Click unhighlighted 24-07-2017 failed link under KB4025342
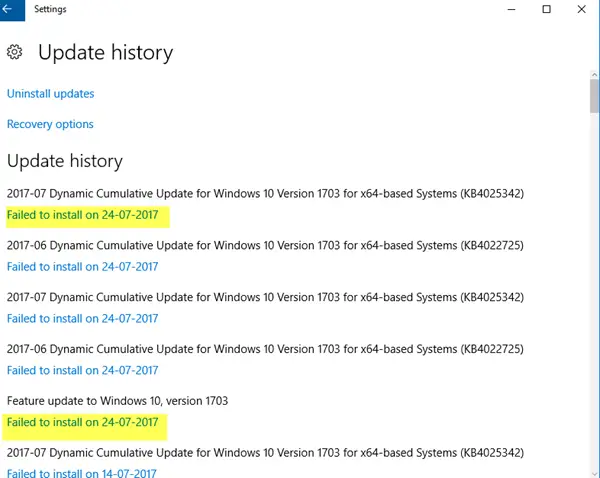 [82, 319]
